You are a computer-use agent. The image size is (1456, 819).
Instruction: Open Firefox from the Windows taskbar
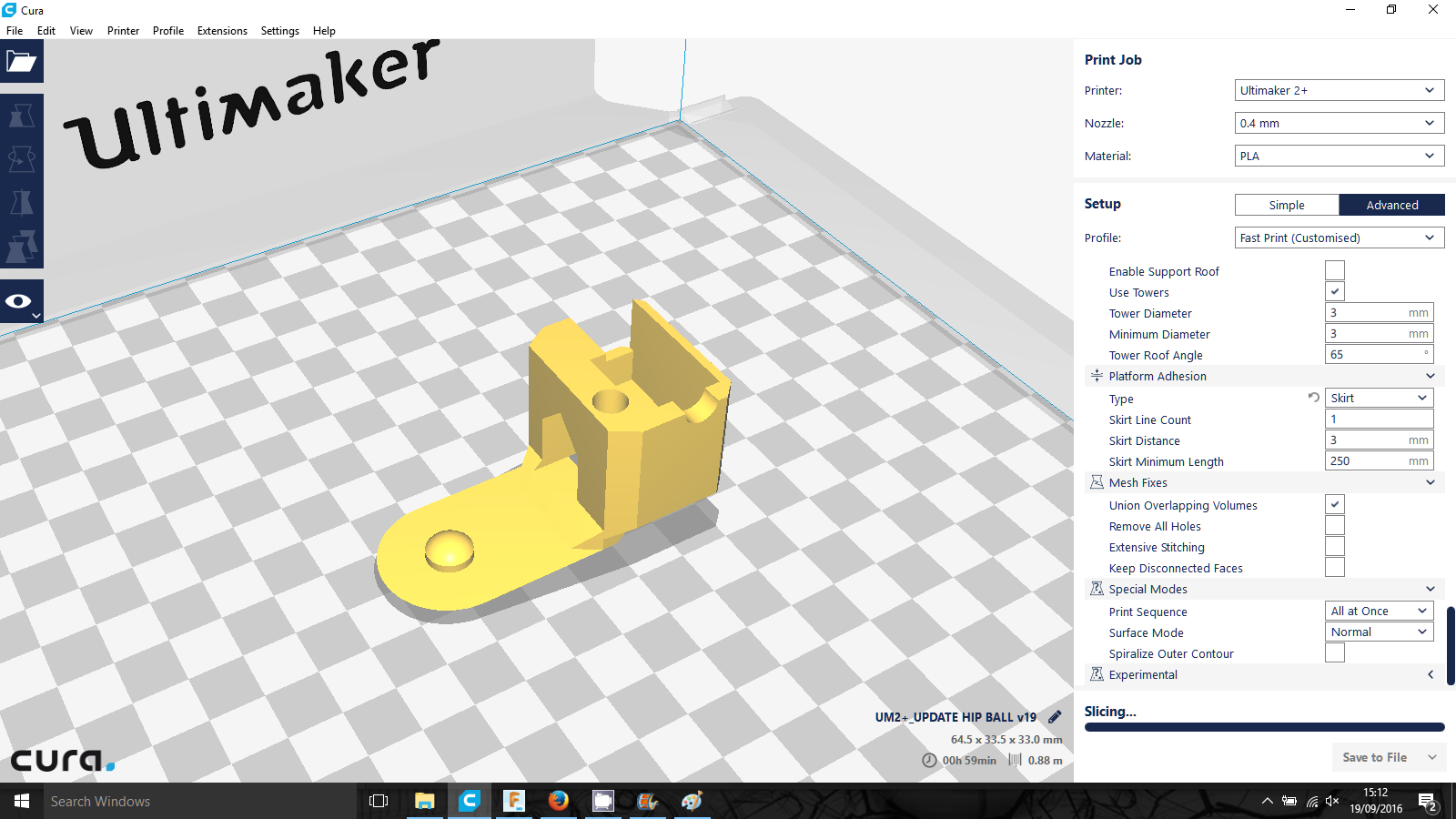click(558, 801)
